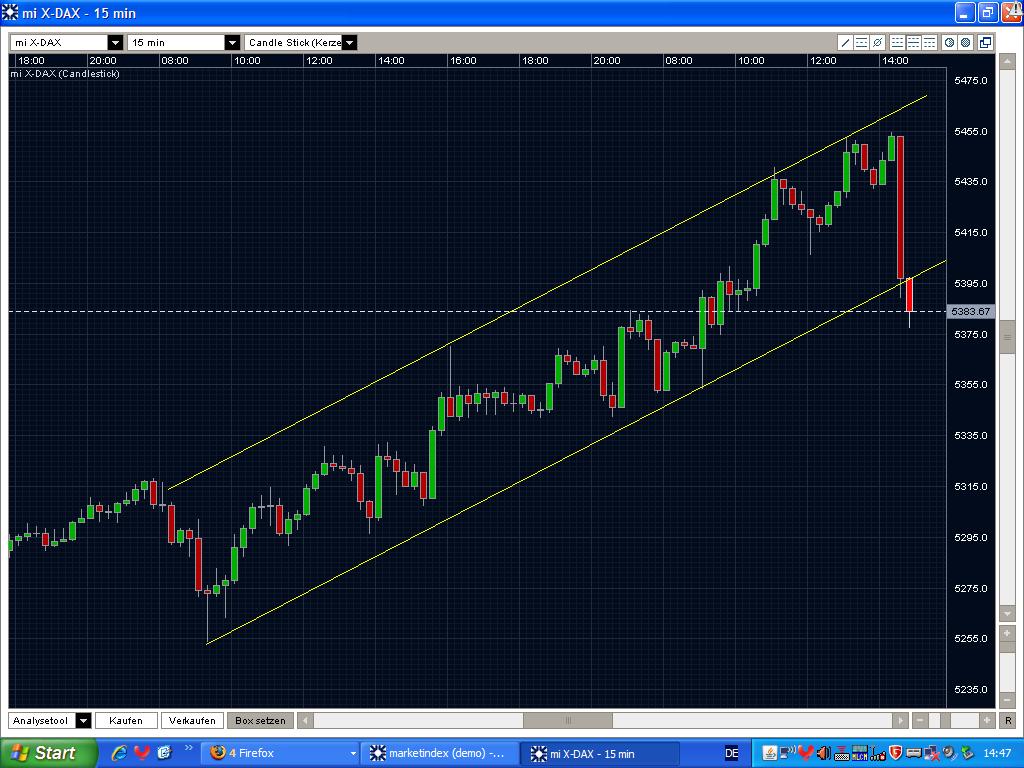Click the wireless network tray icon
Image resolution: width=1024 pixels, height=768 pixels.
(x=788, y=753)
